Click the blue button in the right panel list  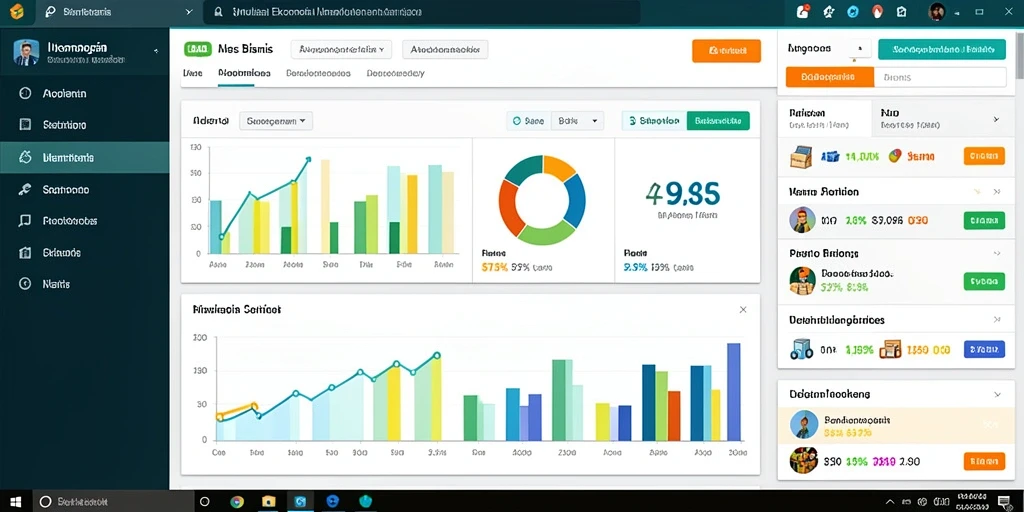(984, 349)
